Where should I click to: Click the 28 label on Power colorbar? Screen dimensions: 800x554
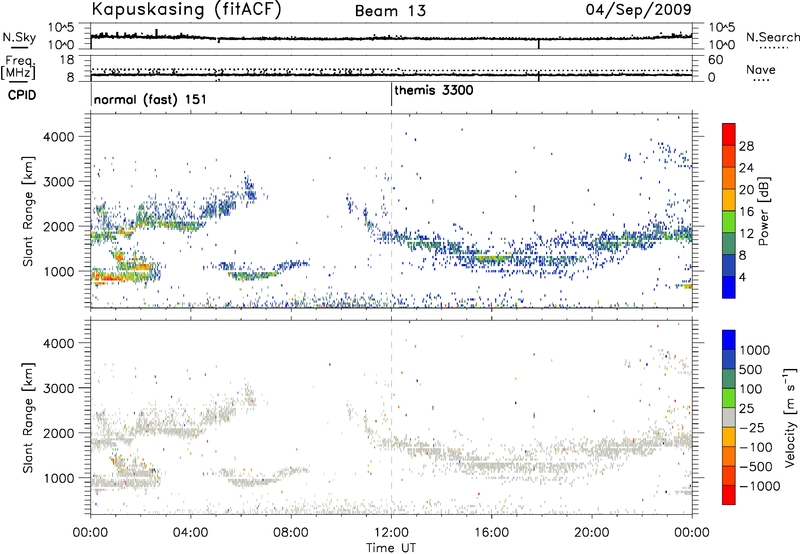(x=746, y=146)
